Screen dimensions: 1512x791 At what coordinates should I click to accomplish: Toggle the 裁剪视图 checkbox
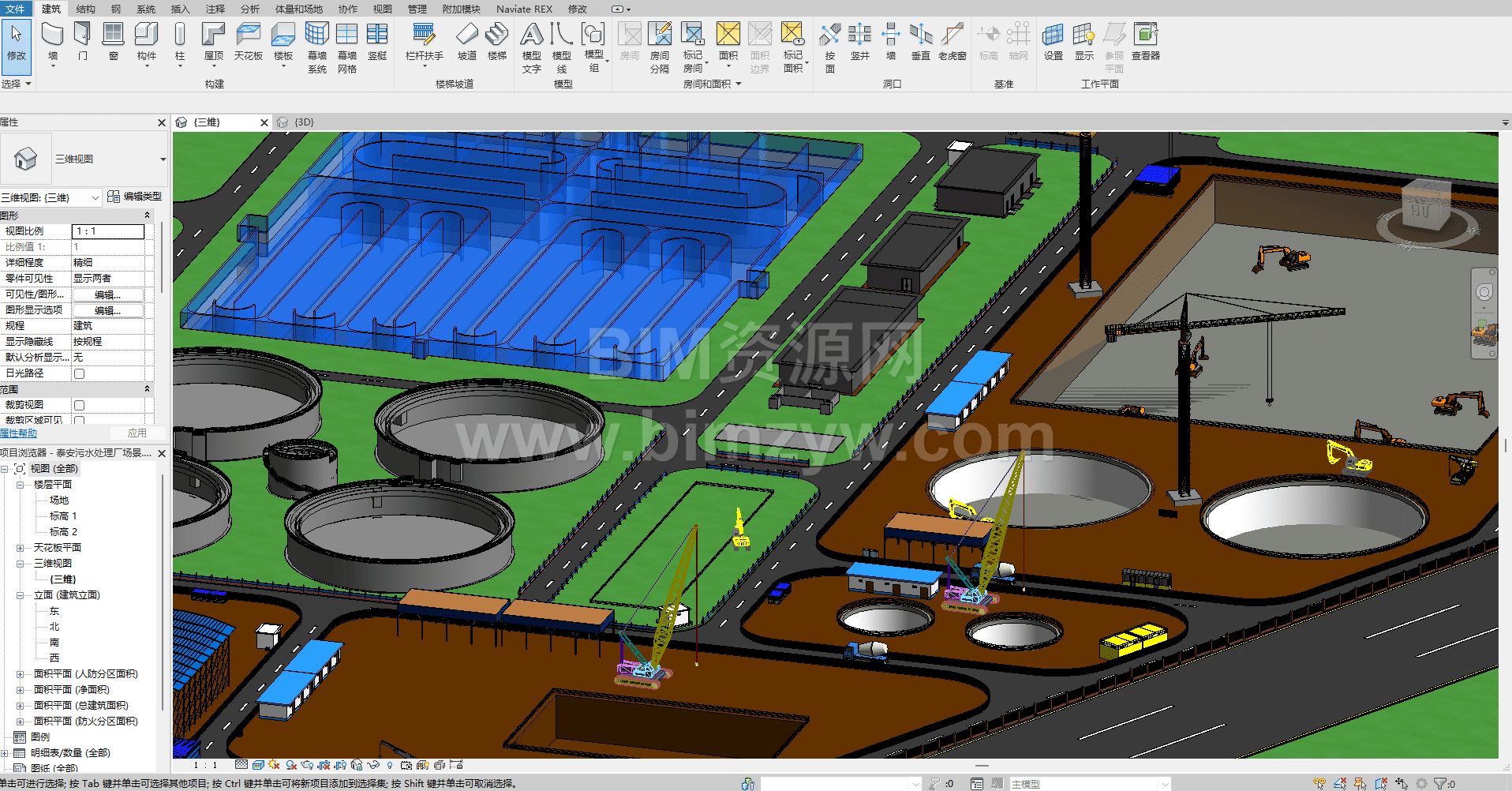(x=80, y=405)
